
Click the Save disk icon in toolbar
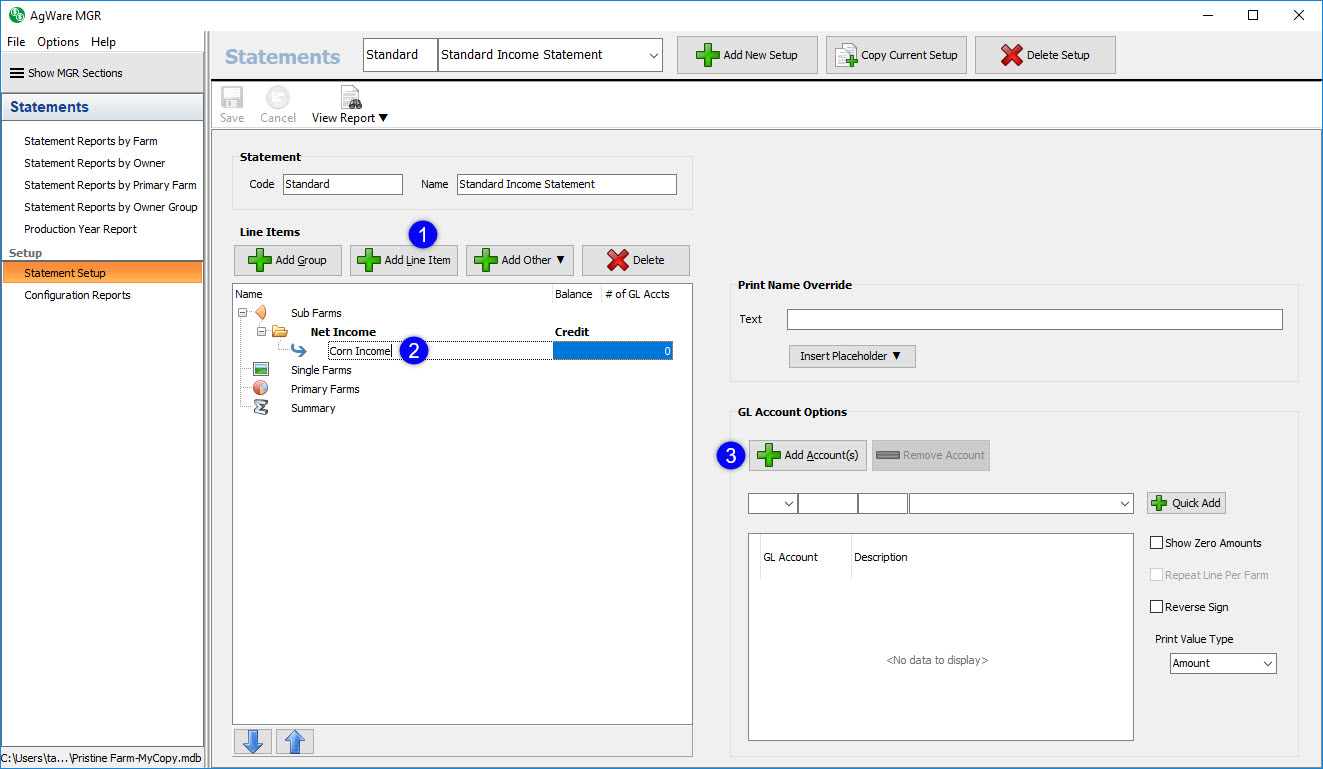pos(232,98)
